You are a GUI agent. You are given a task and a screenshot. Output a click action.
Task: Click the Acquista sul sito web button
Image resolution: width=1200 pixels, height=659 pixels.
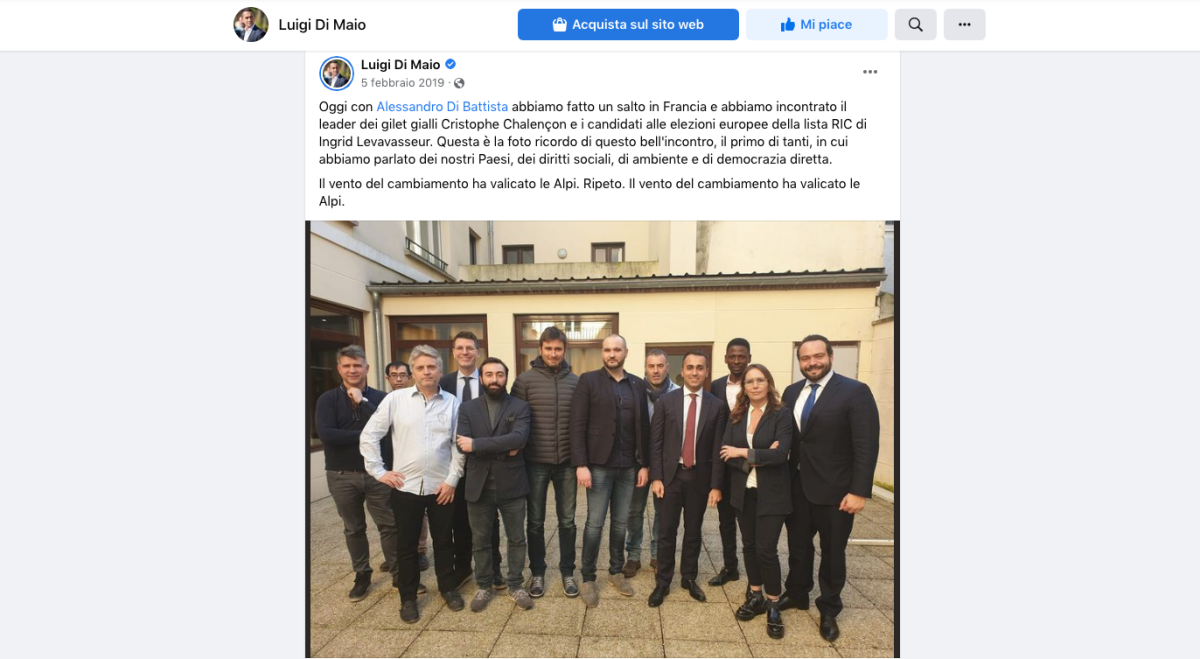coord(628,25)
